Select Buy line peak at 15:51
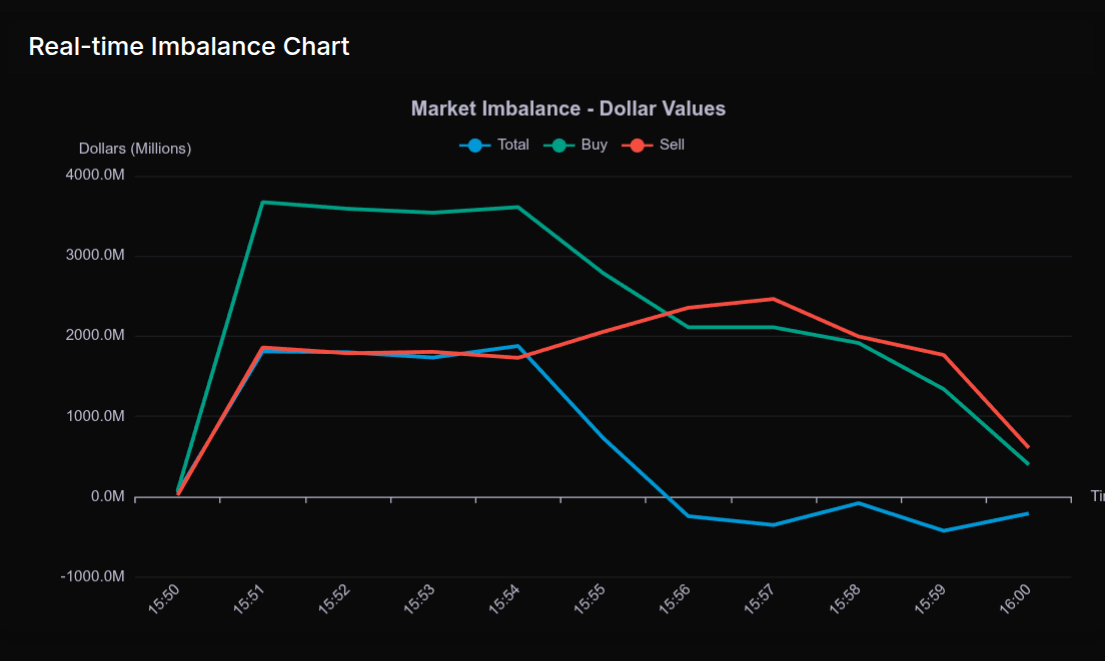The image size is (1105, 661). pyautogui.click(x=262, y=202)
